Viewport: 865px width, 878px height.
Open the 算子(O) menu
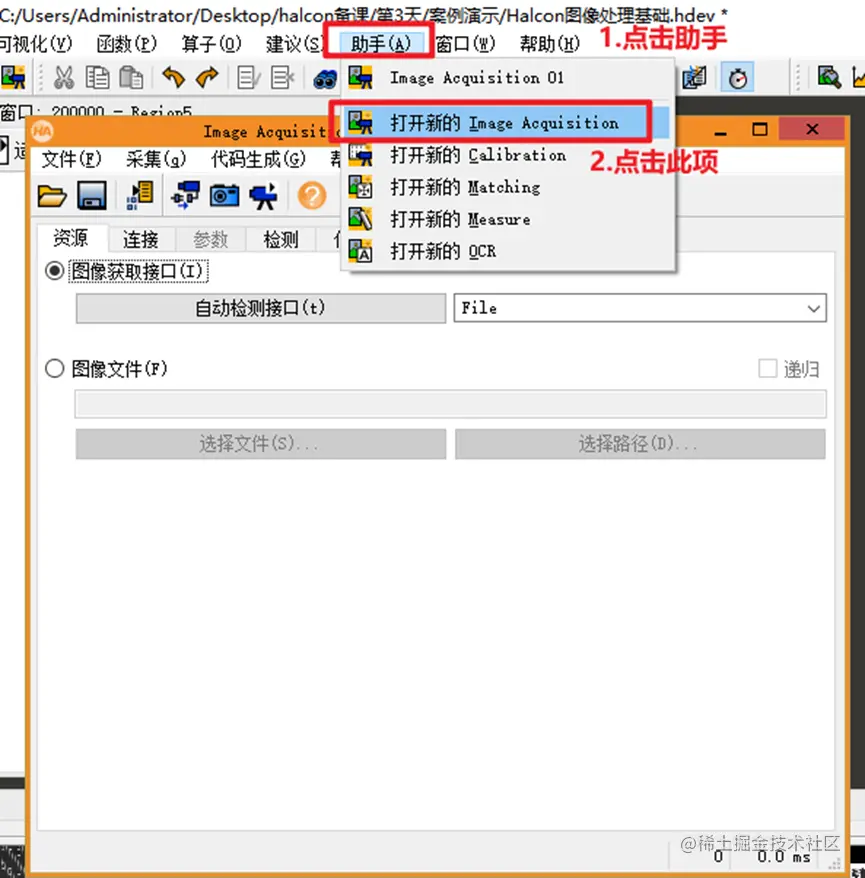click(212, 44)
